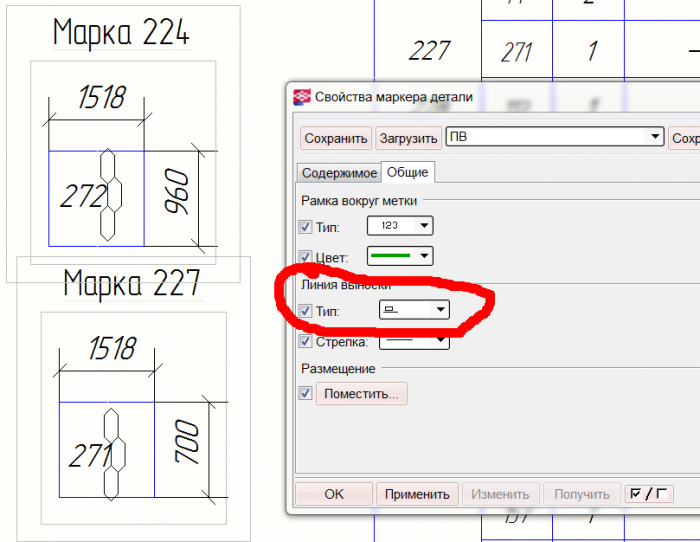700x542 pixels.
Task: Click the Применить button
Action: tap(417, 494)
